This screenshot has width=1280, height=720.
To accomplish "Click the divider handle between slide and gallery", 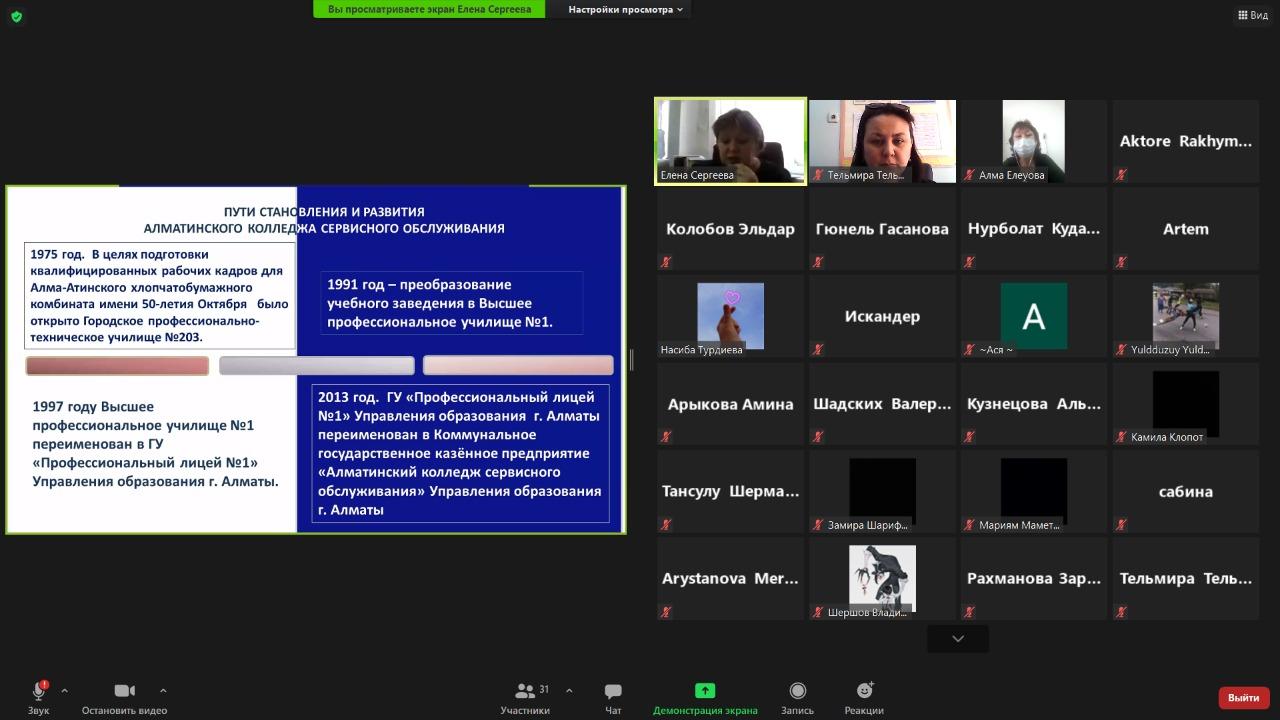I will (x=631, y=360).
